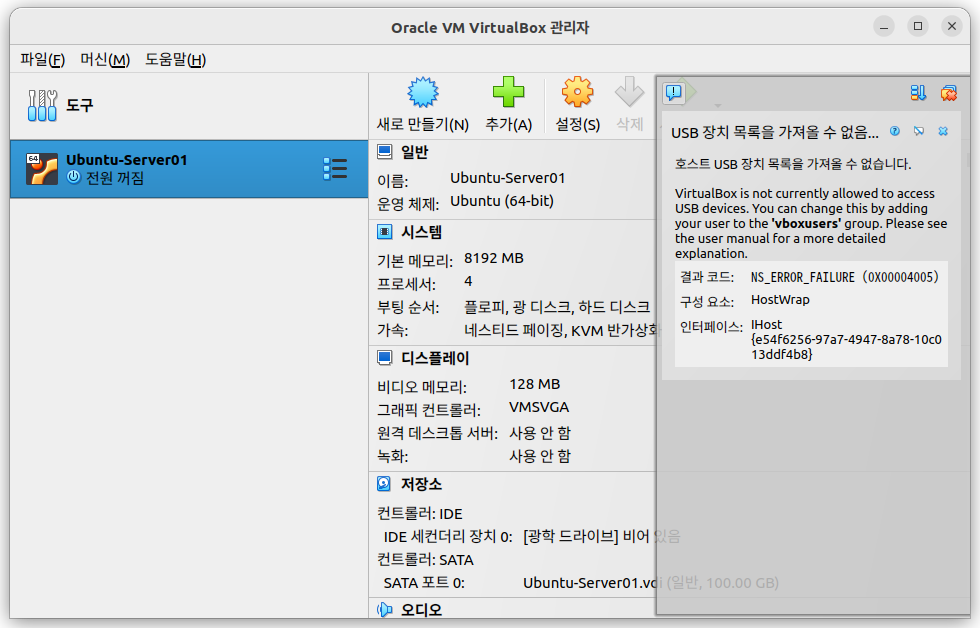Click the 원격 데스크톱 서버 label
980x628 pixels.
[438, 433]
